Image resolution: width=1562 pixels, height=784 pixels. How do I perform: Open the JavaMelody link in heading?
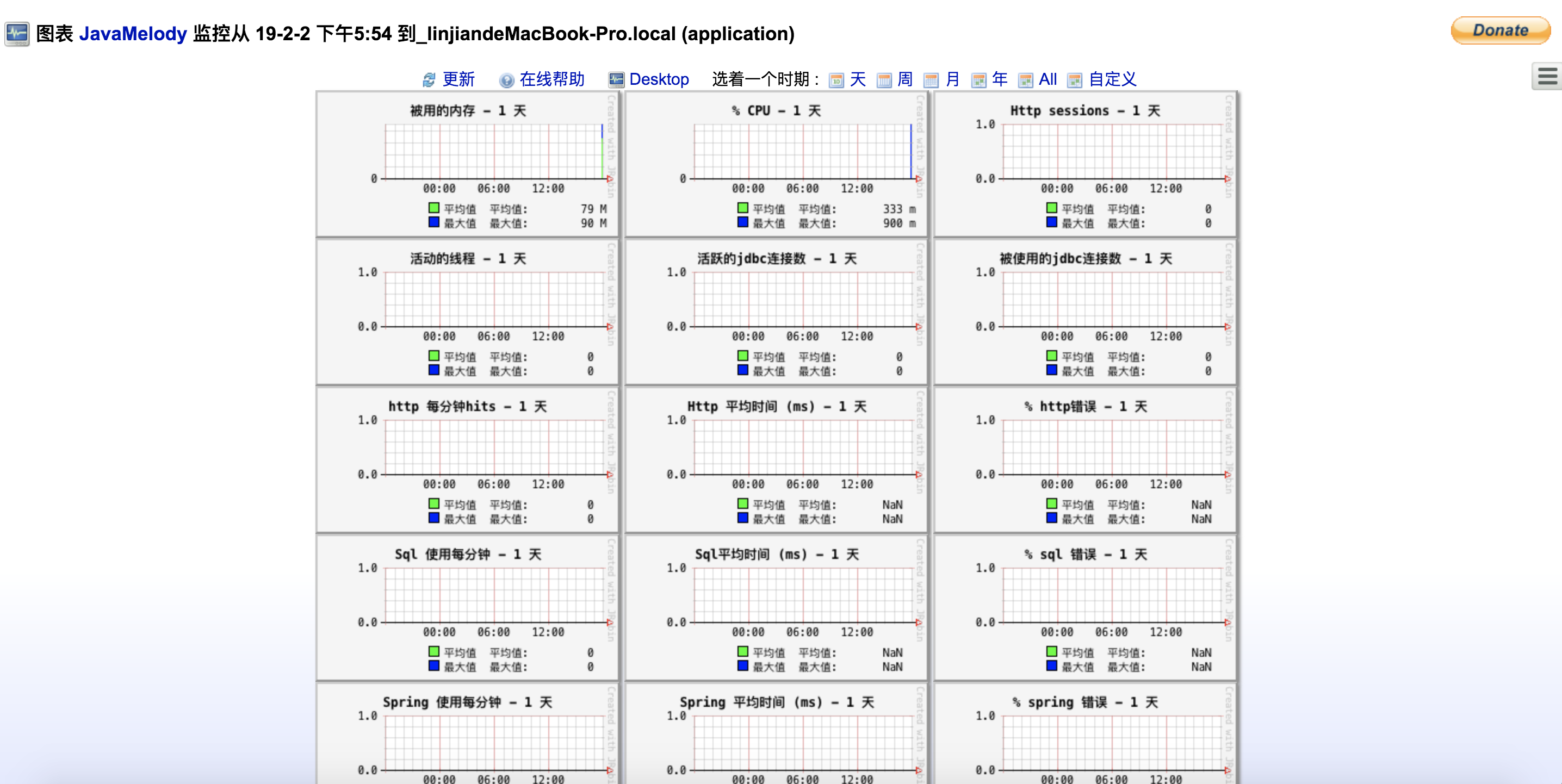coord(133,34)
